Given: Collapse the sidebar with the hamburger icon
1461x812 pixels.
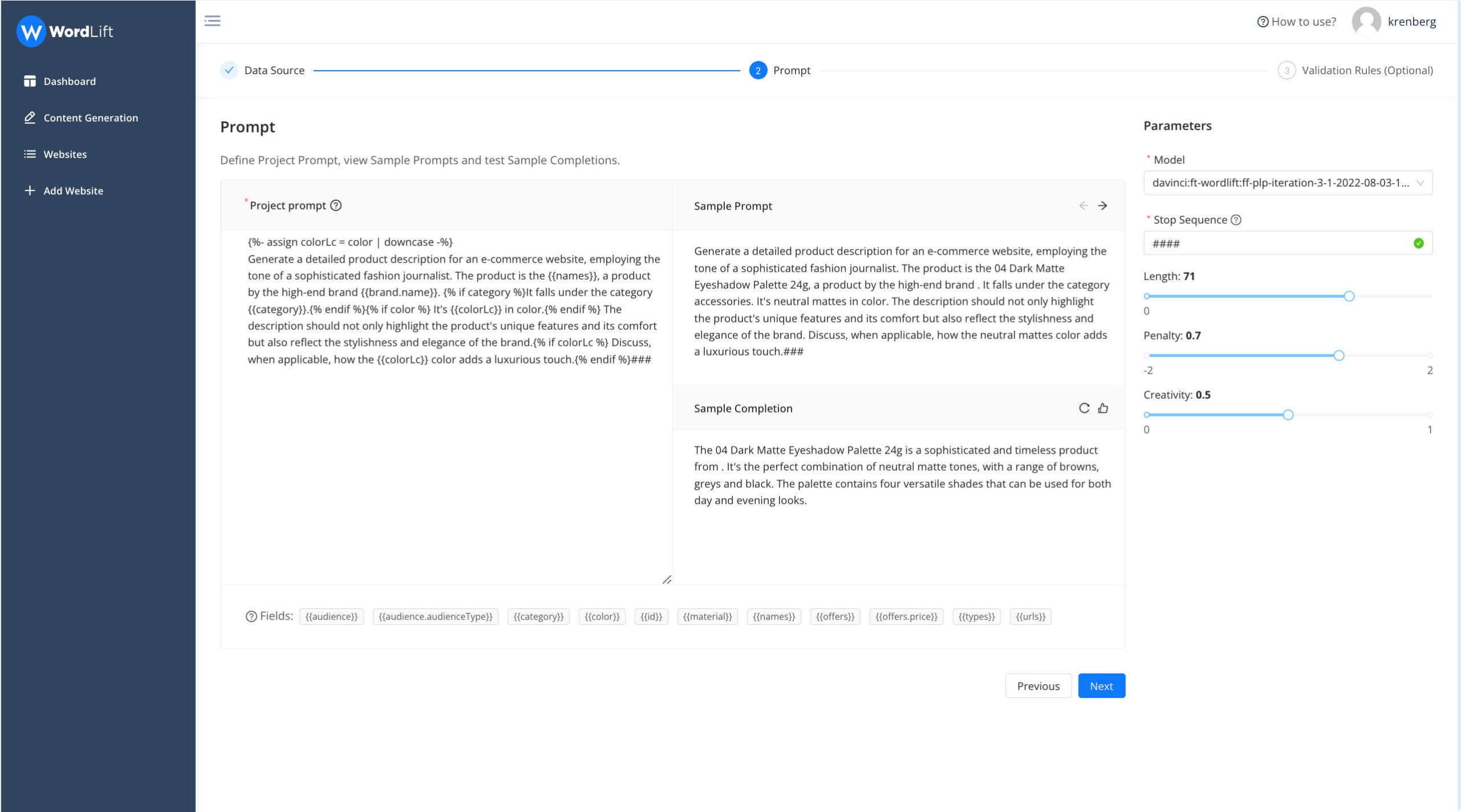Looking at the screenshot, I should tap(212, 21).
